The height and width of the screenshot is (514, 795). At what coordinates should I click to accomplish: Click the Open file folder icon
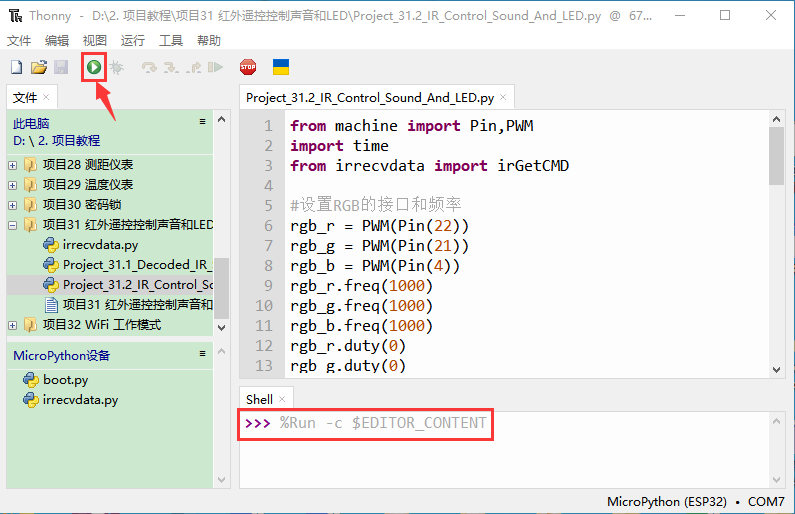(38, 67)
